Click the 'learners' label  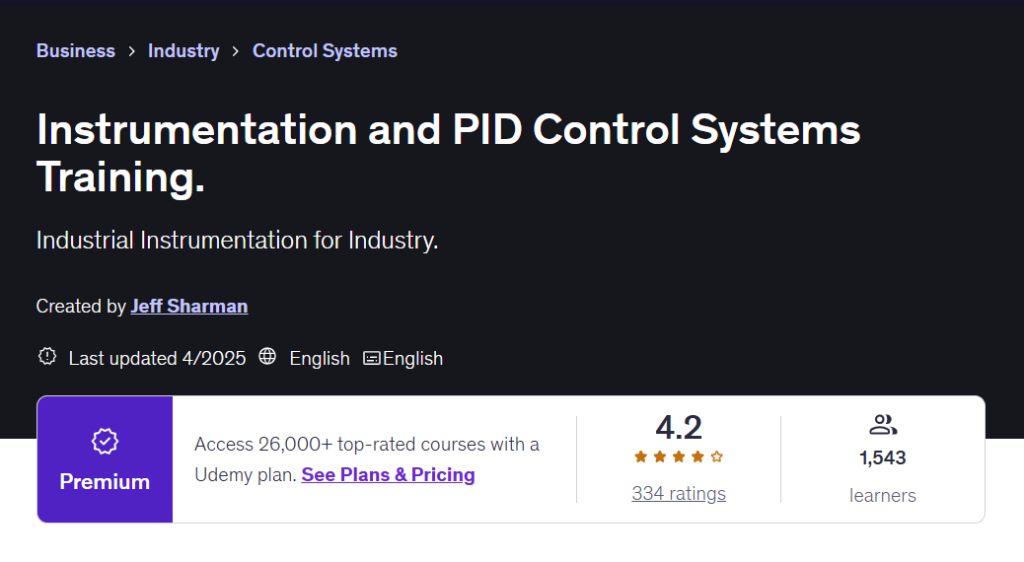coord(883,495)
